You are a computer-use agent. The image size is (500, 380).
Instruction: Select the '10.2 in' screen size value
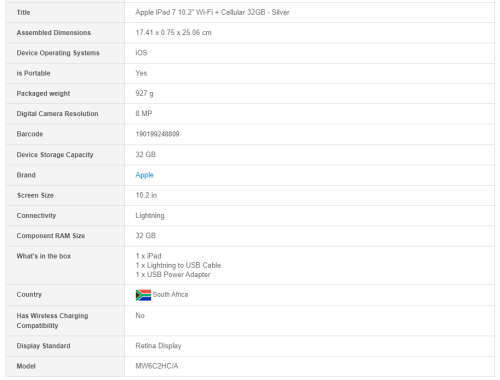coord(146,195)
